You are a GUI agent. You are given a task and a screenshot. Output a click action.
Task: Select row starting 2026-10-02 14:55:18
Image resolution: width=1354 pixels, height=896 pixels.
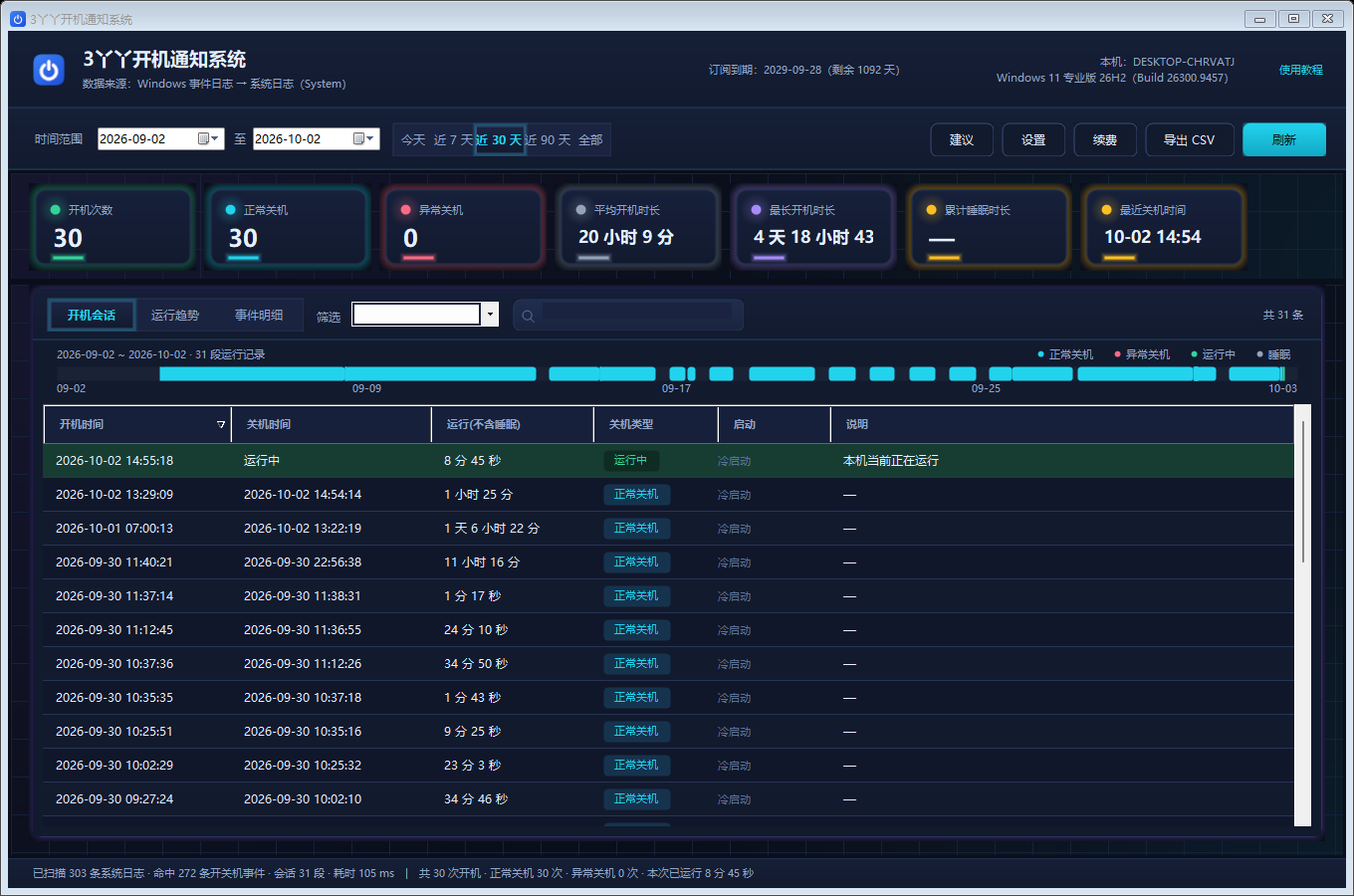click(x=669, y=461)
